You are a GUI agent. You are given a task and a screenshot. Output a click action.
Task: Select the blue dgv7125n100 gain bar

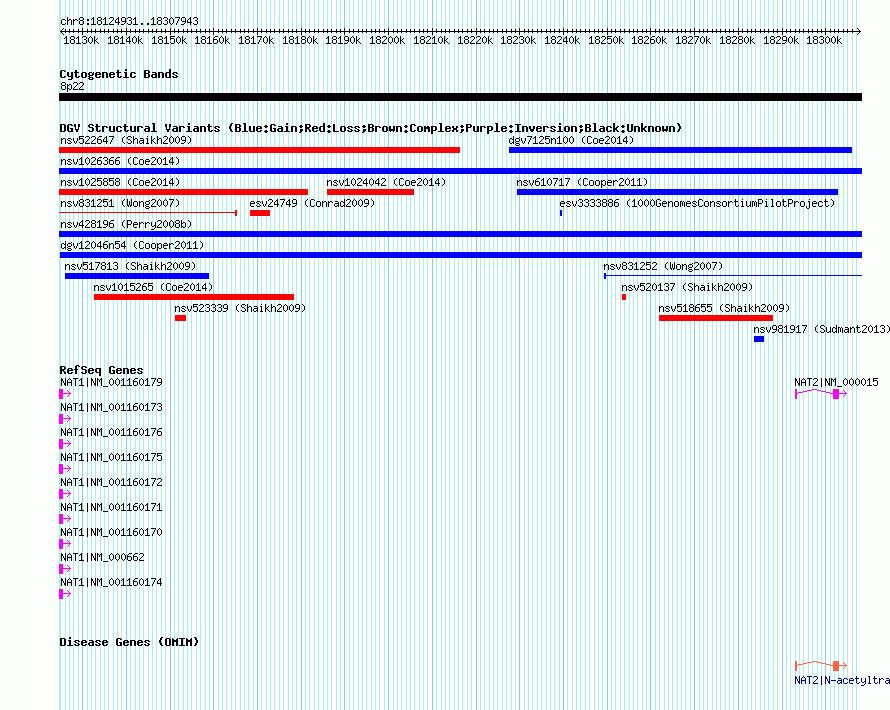pos(680,150)
